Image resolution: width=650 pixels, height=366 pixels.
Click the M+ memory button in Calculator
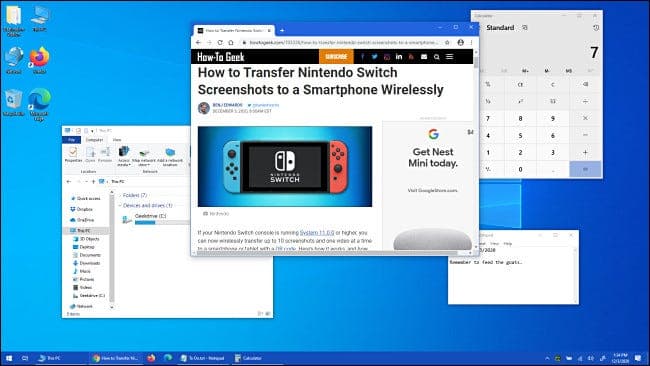[x=526, y=71]
